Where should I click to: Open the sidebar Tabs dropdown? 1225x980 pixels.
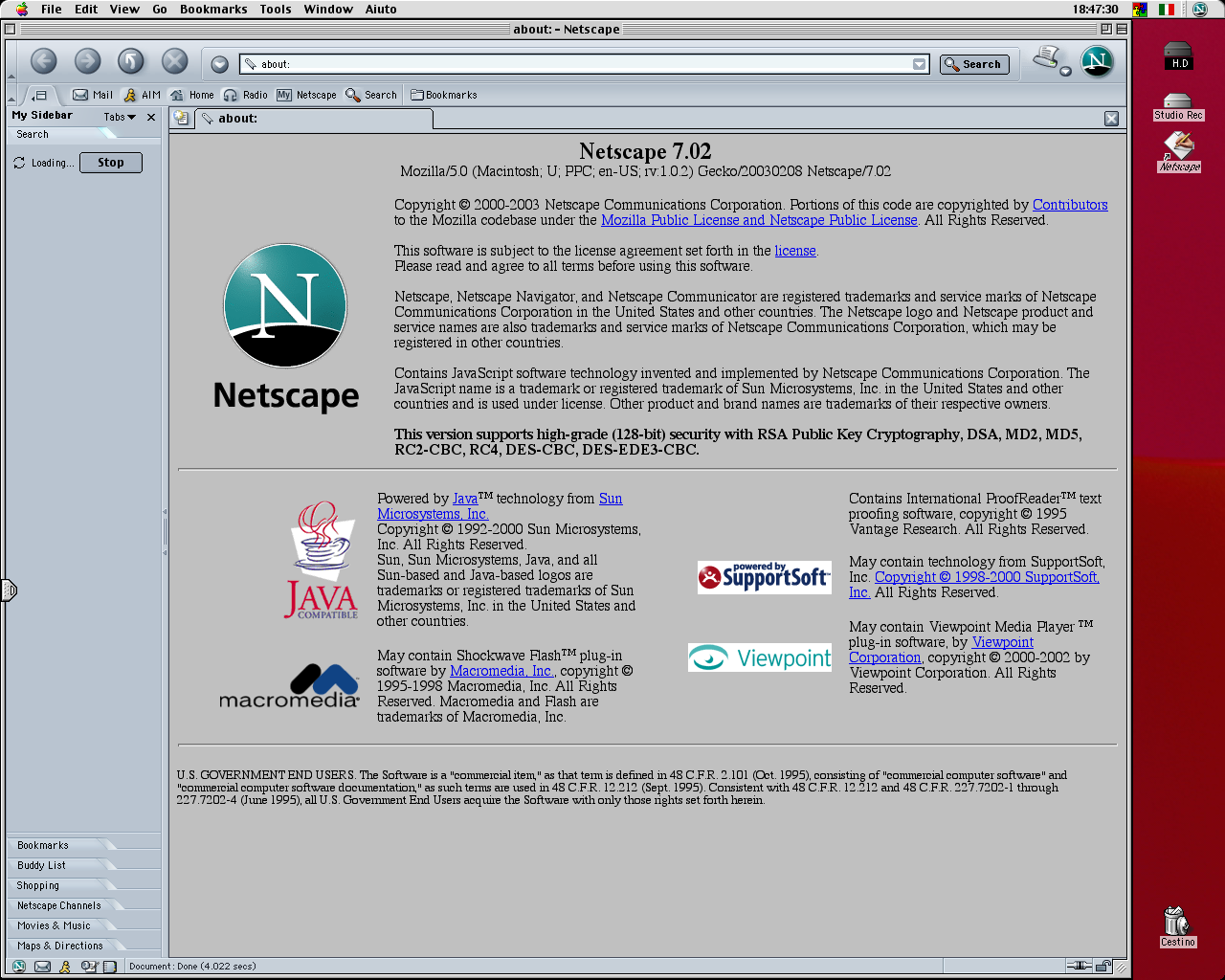(x=121, y=117)
